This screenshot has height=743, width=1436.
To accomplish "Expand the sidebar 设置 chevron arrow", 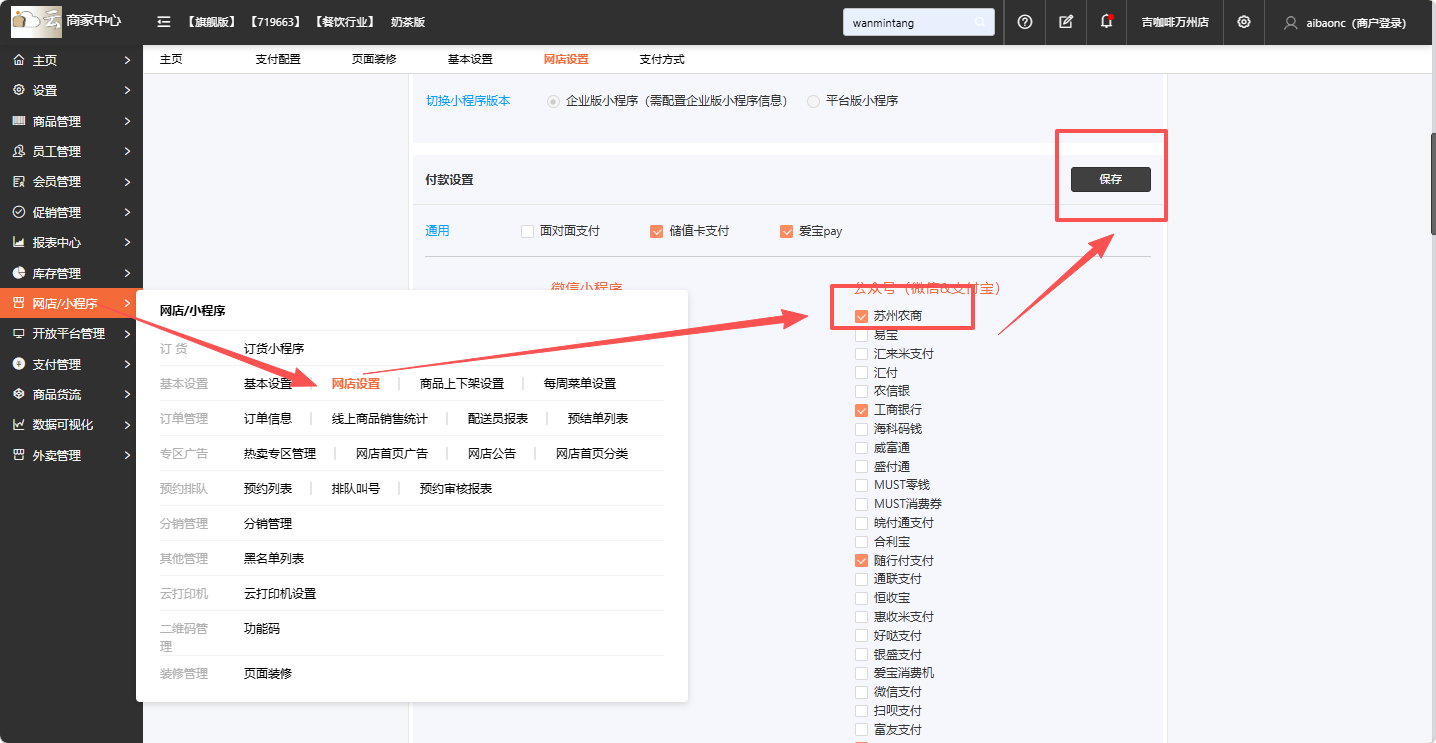I will [x=127, y=91].
